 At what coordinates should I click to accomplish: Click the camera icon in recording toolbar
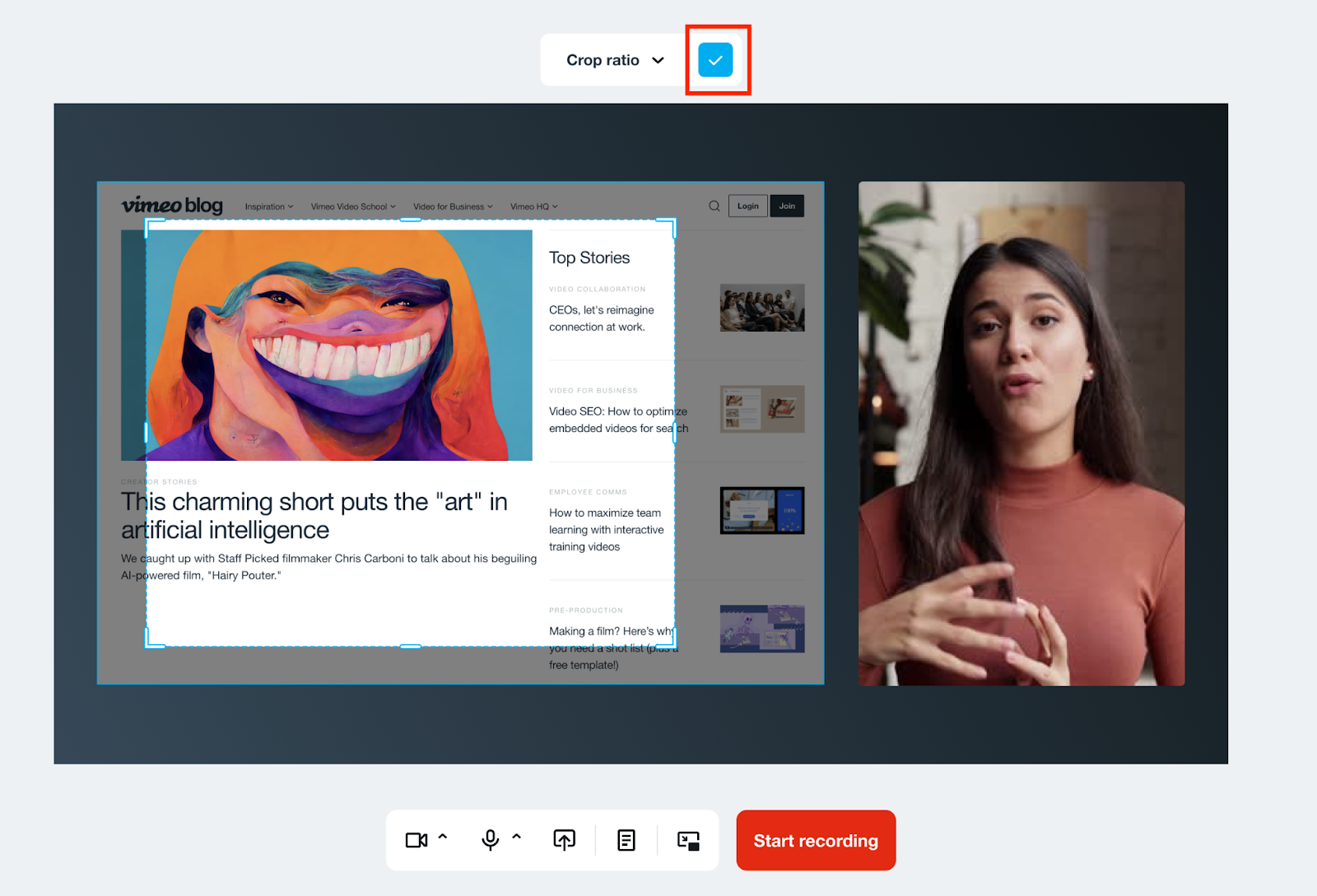(x=416, y=840)
